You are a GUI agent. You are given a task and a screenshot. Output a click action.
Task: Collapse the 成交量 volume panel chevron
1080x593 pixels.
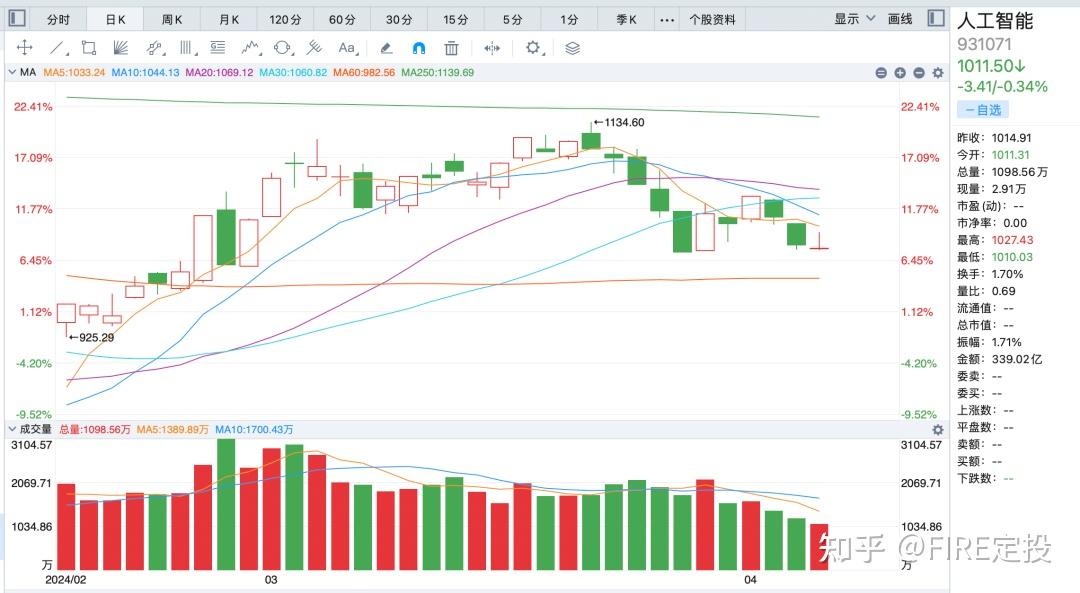click(x=12, y=428)
